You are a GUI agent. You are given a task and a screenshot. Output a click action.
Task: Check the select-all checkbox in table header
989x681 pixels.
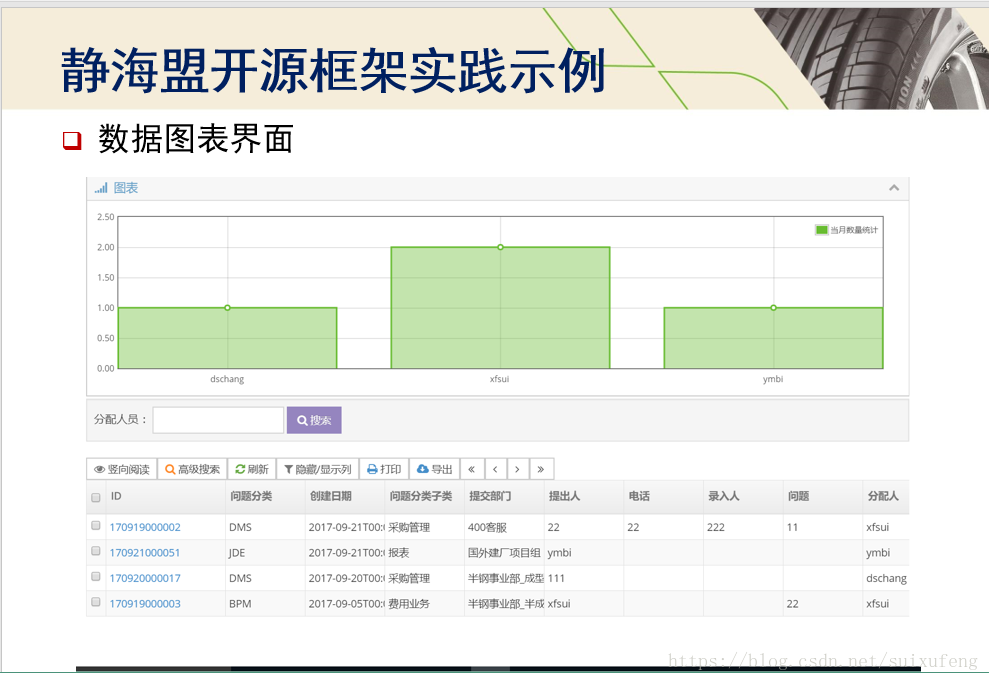[x=95, y=496]
